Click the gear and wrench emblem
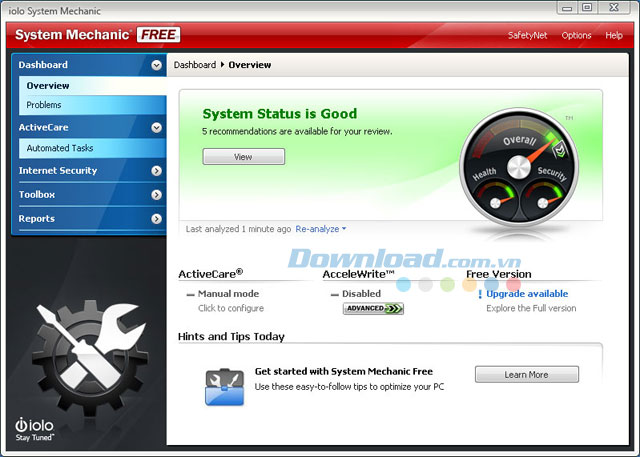The height and width of the screenshot is (457, 640). click(89, 359)
